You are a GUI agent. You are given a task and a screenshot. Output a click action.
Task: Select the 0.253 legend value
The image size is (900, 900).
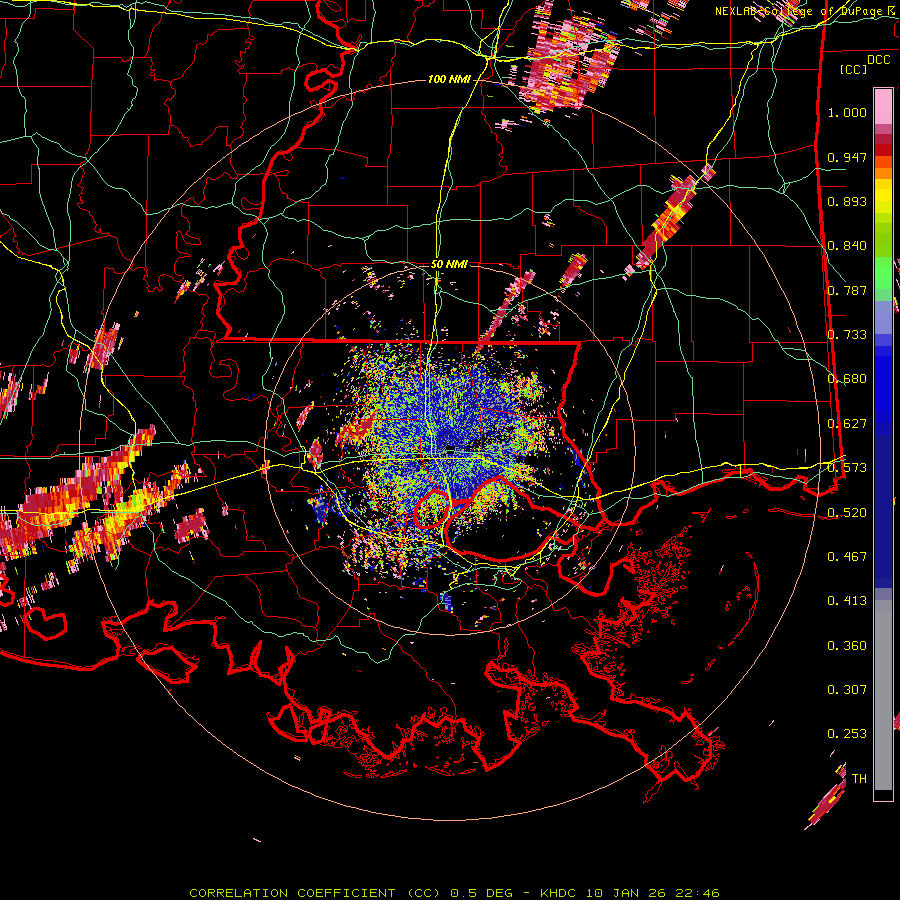pyautogui.click(x=847, y=734)
